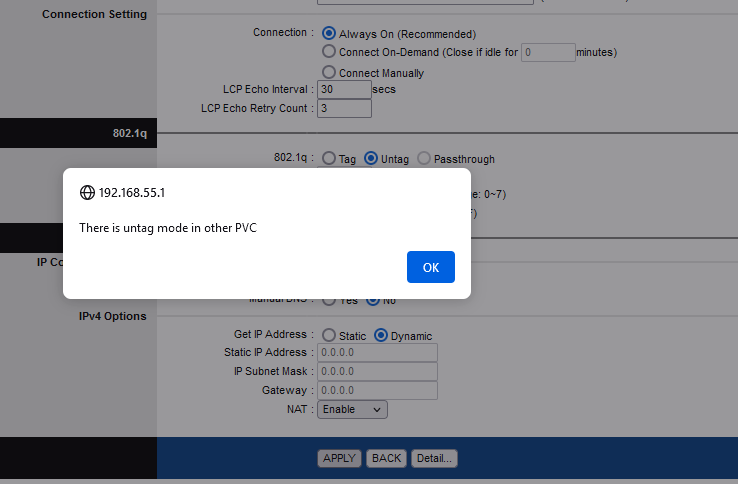Click the LCP Echo Interval field
Viewport: 738px width, 484px height.
344,90
